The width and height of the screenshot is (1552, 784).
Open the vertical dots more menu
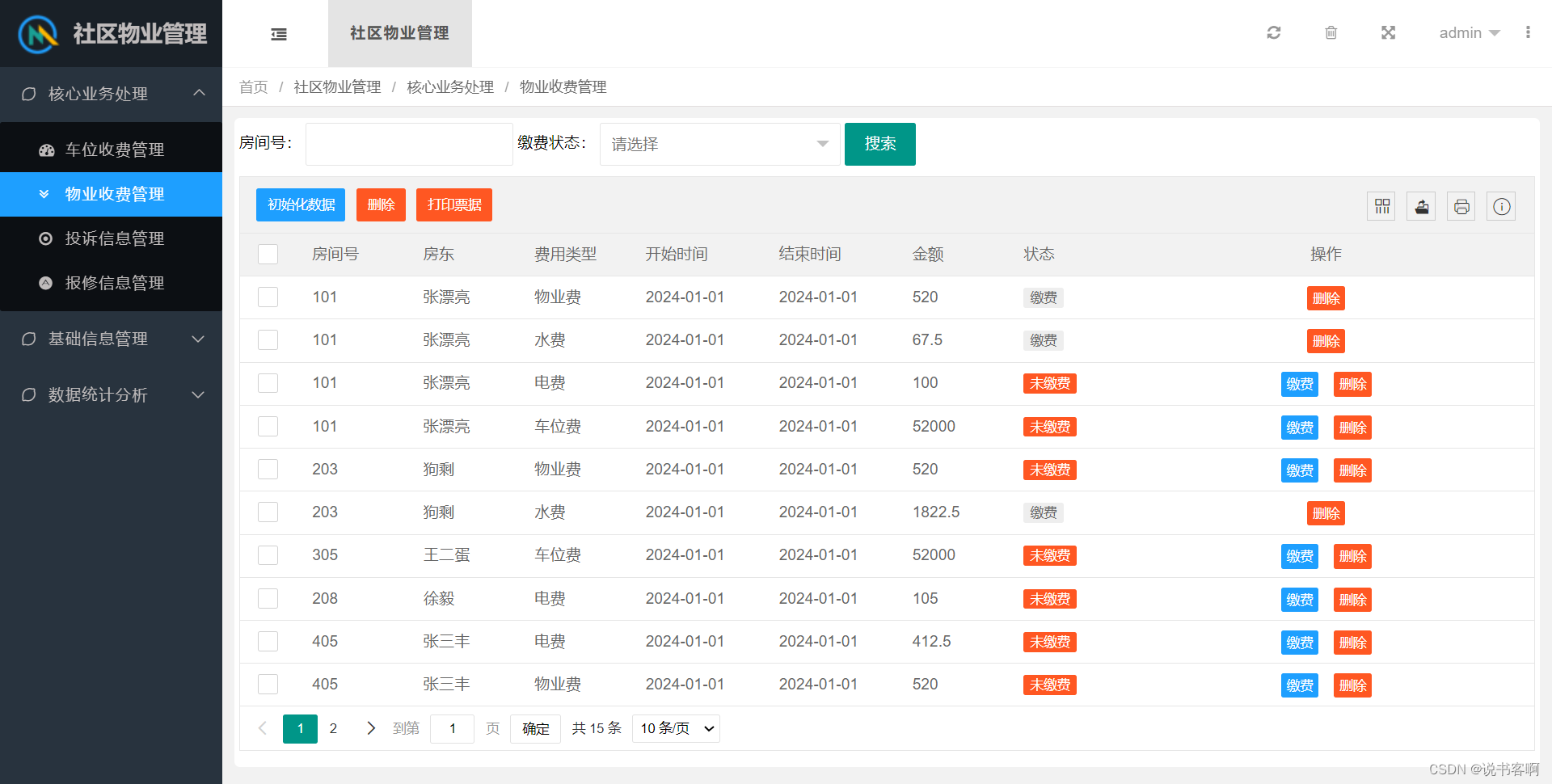(1528, 32)
